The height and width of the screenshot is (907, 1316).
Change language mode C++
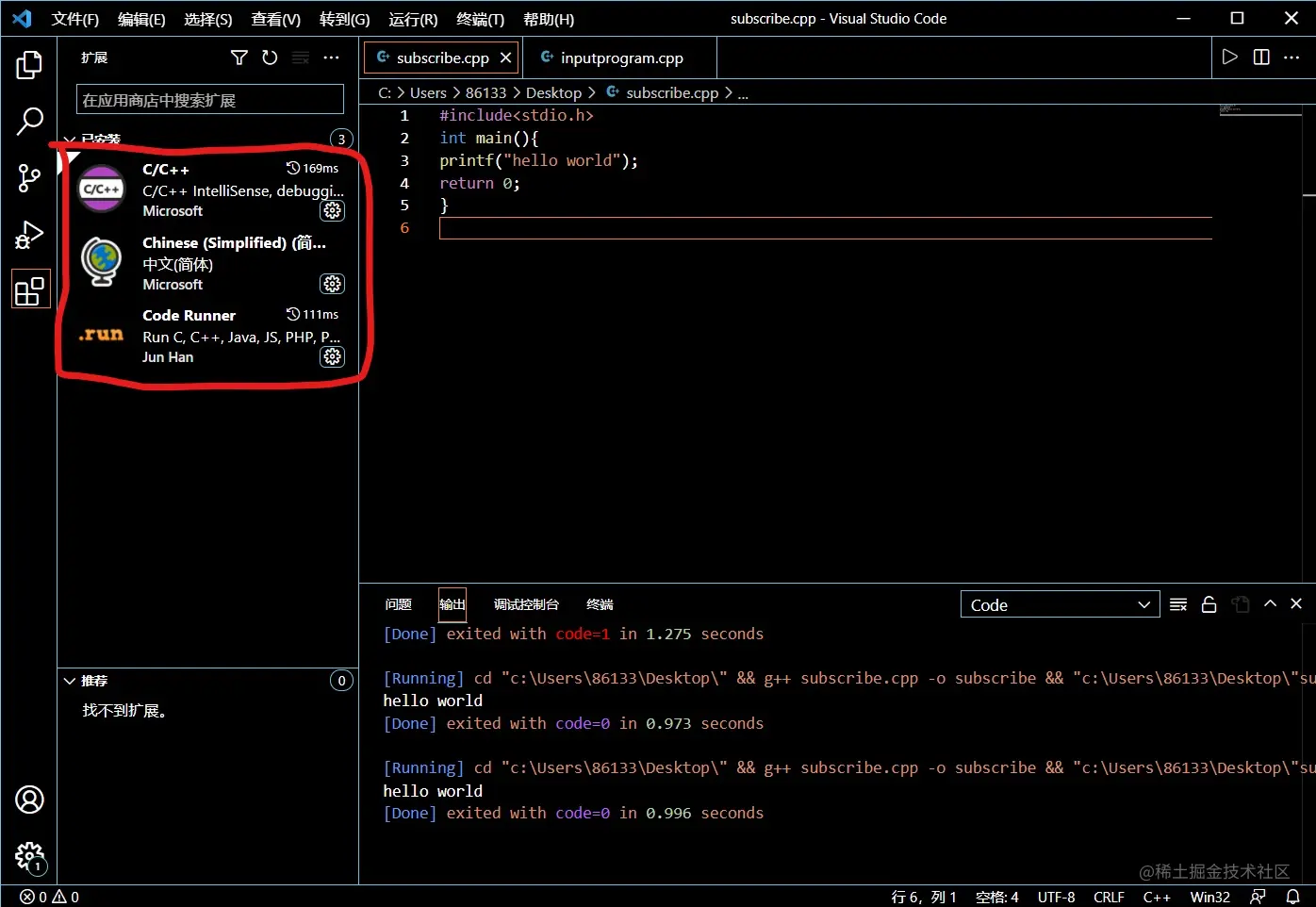click(1157, 897)
